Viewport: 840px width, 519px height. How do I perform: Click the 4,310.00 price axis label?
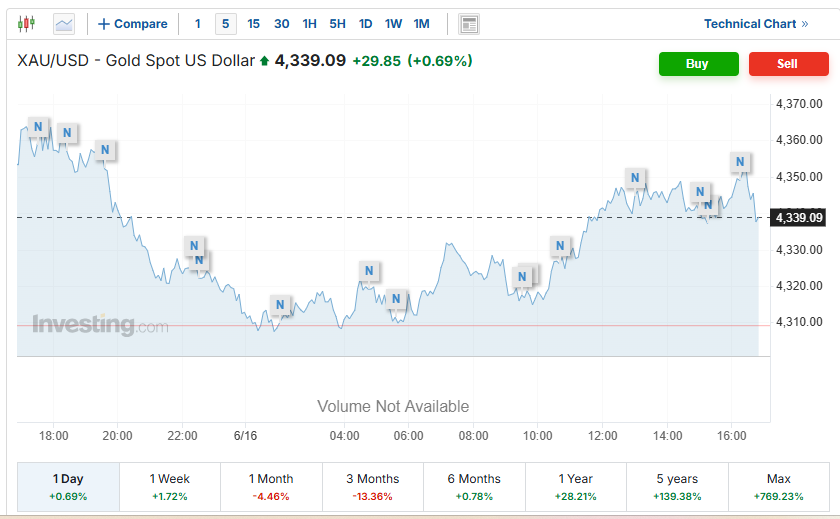[x=799, y=322]
